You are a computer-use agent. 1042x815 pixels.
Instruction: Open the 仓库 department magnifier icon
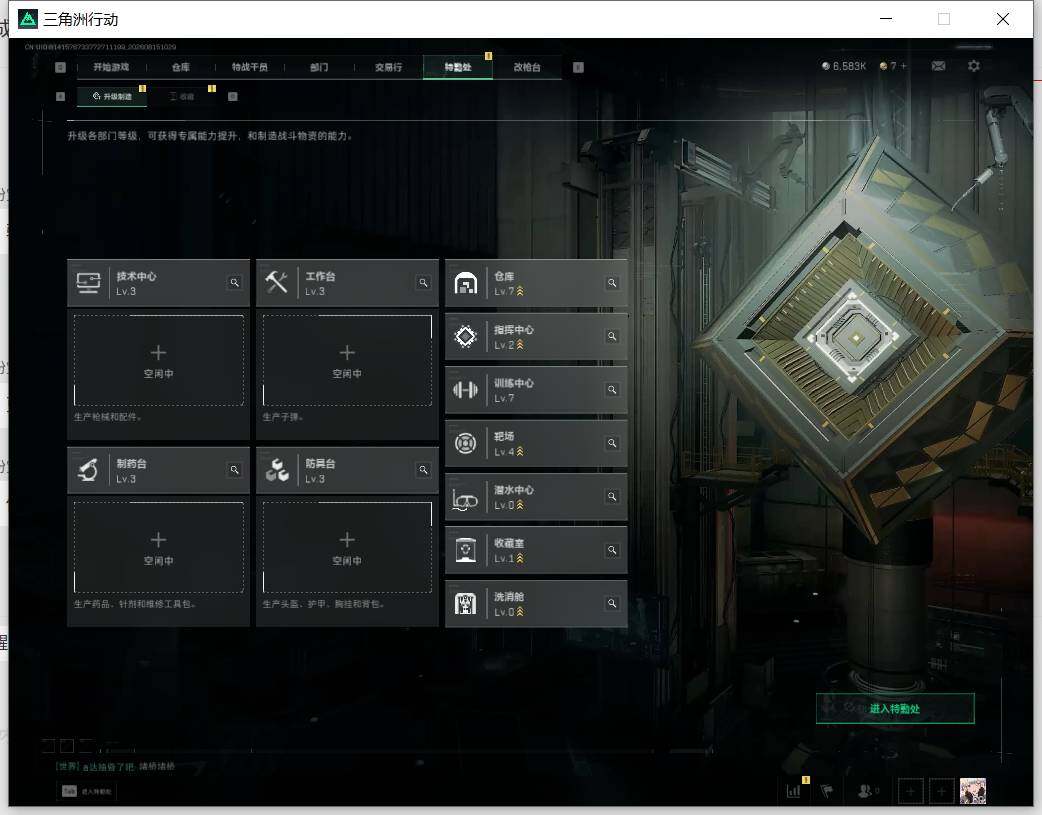pyautogui.click(x=612, y=283)
